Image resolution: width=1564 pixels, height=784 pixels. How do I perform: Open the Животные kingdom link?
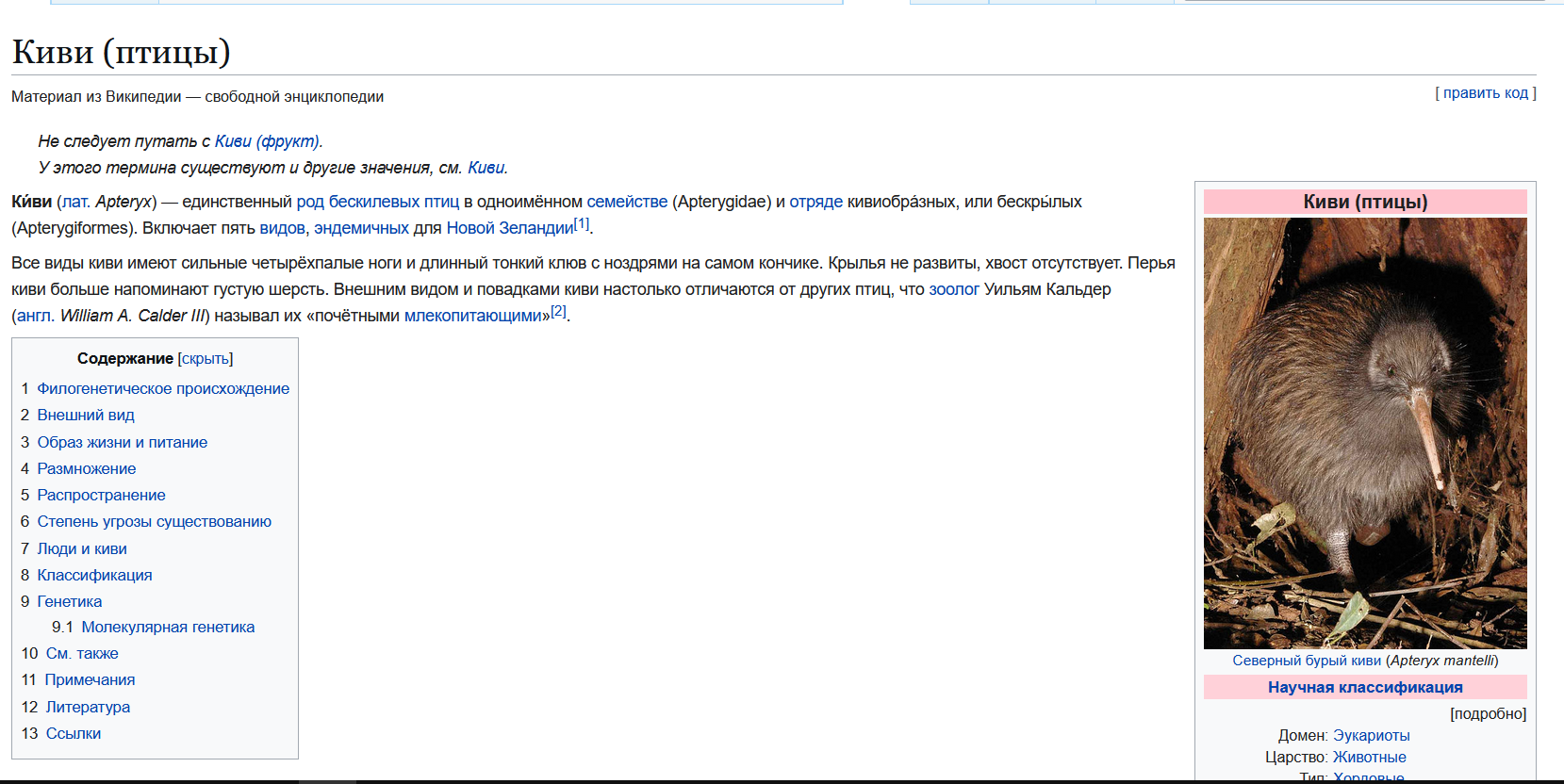coord(1370,757)
